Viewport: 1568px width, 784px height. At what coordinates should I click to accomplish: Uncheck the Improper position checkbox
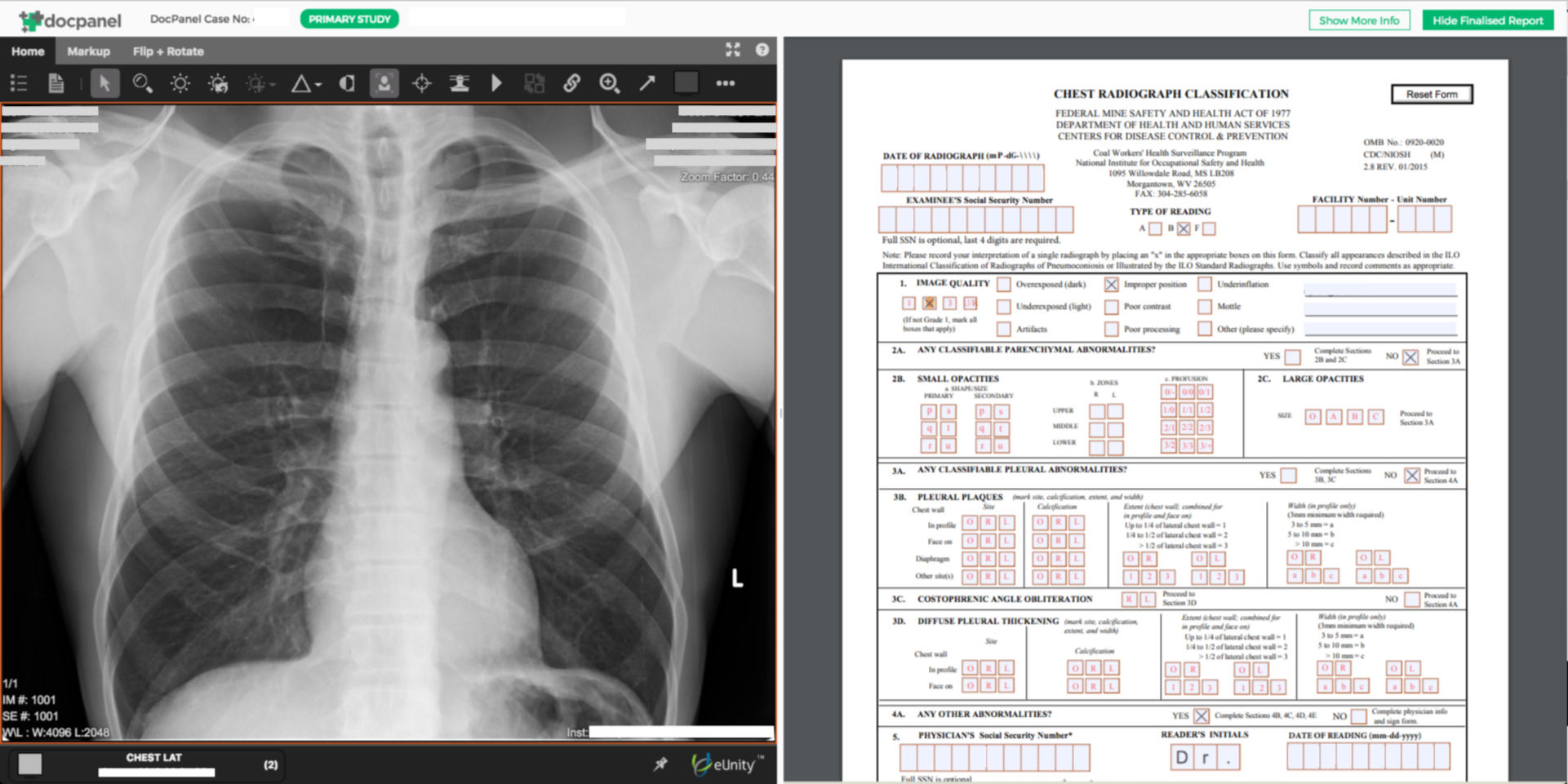coord(1111,284)
